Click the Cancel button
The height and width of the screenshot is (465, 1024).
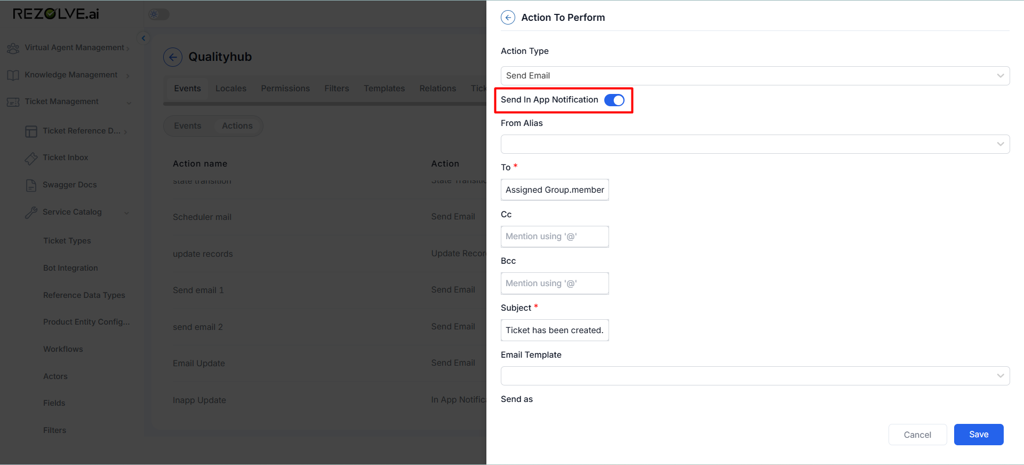918,435
